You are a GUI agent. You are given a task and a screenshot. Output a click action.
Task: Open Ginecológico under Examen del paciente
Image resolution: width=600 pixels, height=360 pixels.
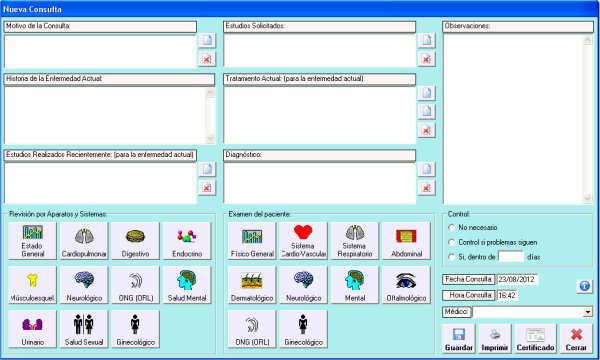303,329
